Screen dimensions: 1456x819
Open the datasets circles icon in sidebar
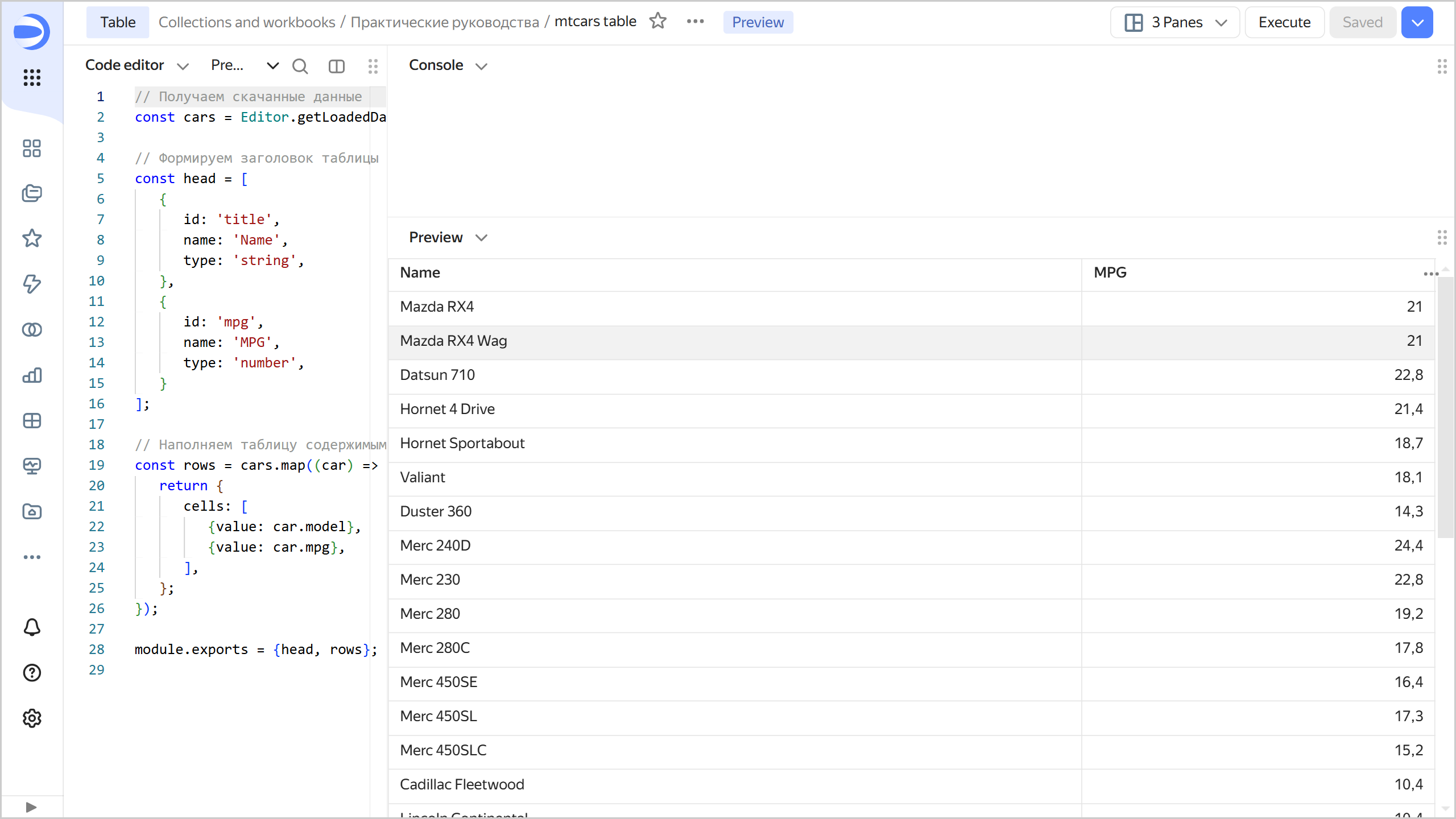coord(32,330)
